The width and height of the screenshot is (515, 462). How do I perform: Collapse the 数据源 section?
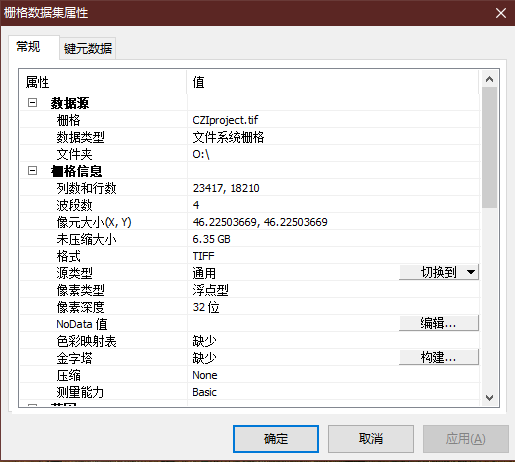32,103
